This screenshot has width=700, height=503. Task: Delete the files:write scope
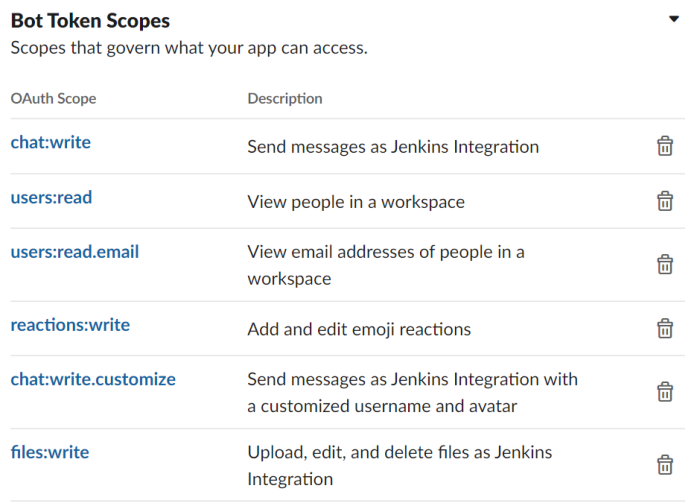coord(665,465)
